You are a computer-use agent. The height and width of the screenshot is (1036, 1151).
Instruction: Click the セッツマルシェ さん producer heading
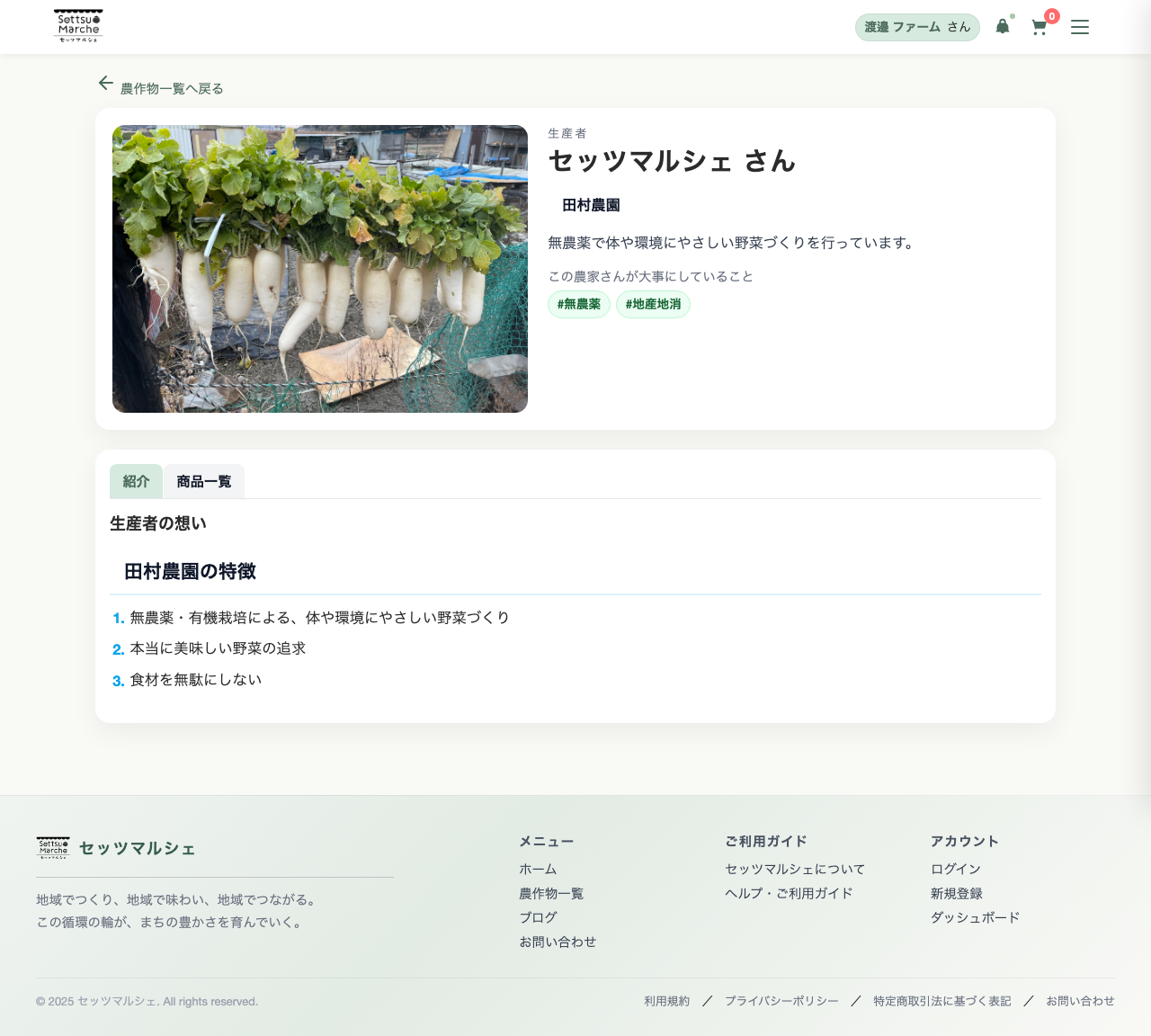point(672,161)
